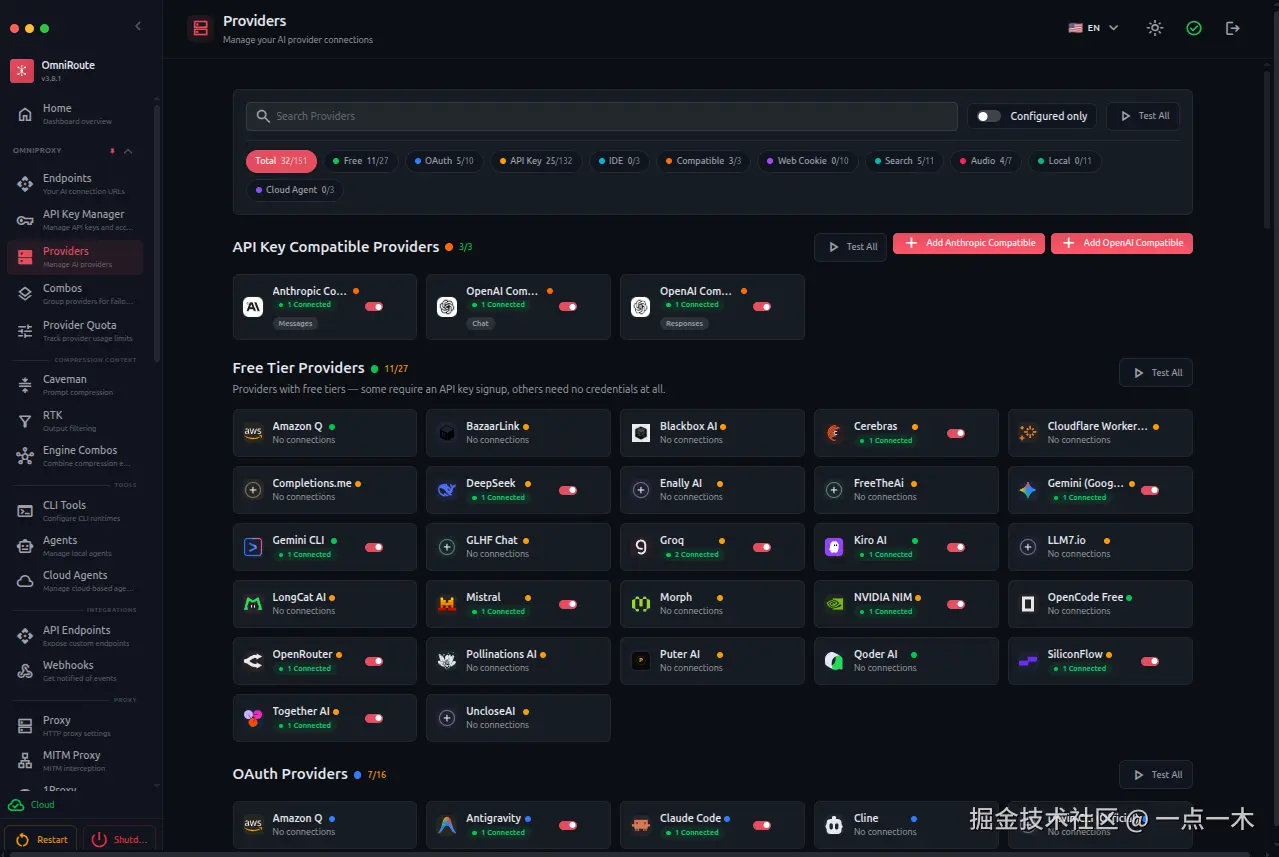This screenshot has height=857, width=1279.
Task: Click the Cloud status at sidebar bottom
Action: click(32, 805)
